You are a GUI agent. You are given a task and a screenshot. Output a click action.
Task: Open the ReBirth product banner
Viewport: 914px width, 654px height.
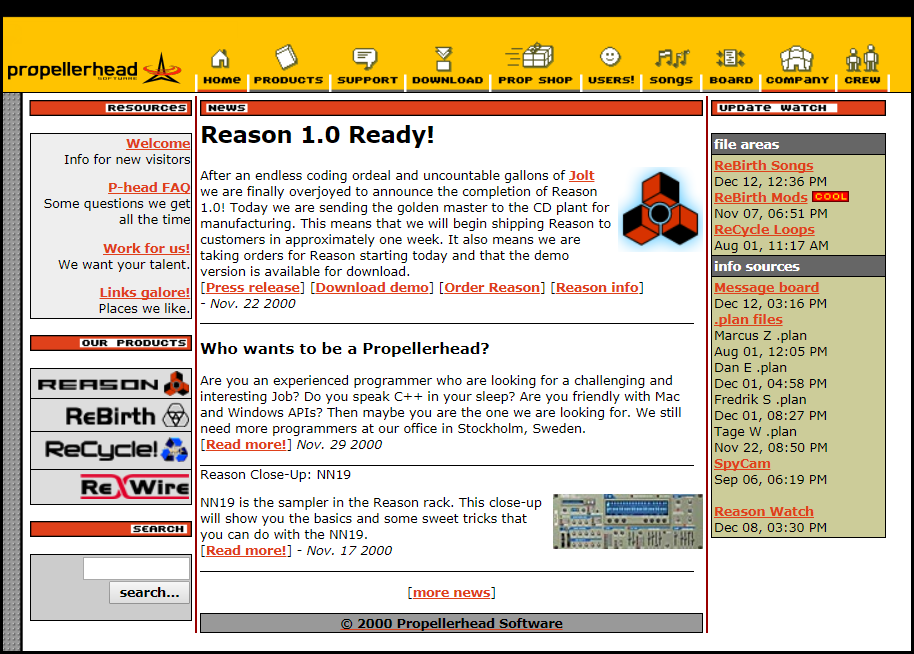tap(111, 415)
